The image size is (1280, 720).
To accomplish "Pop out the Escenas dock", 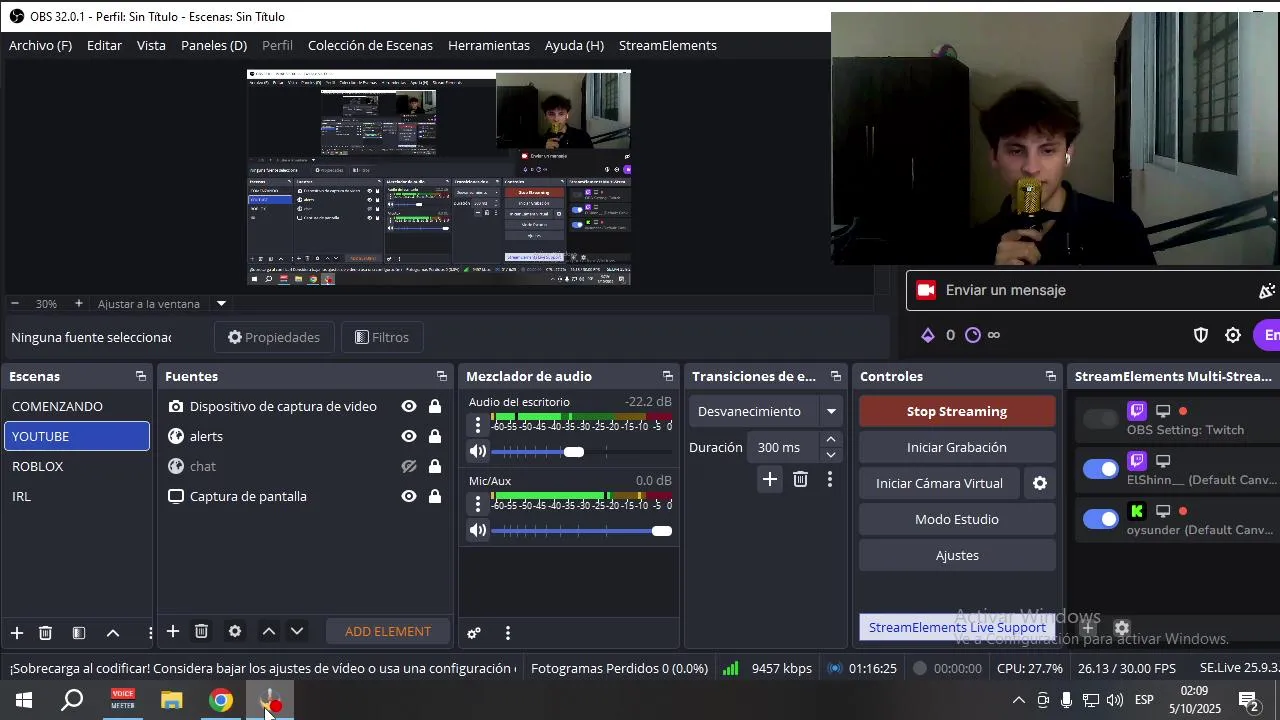I will point(141,376).
